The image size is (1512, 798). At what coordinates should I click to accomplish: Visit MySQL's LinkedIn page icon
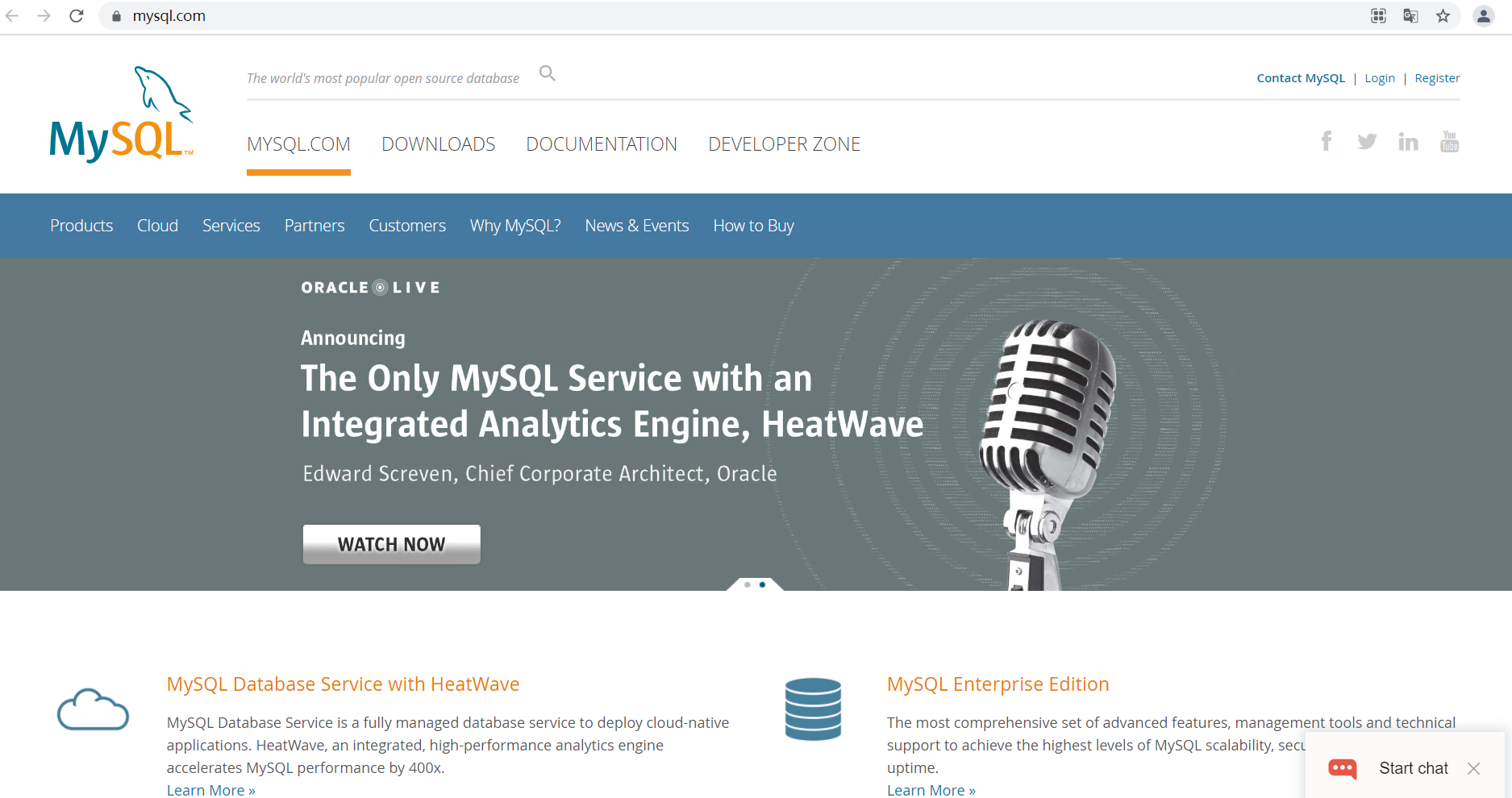tap(1409, 141)
